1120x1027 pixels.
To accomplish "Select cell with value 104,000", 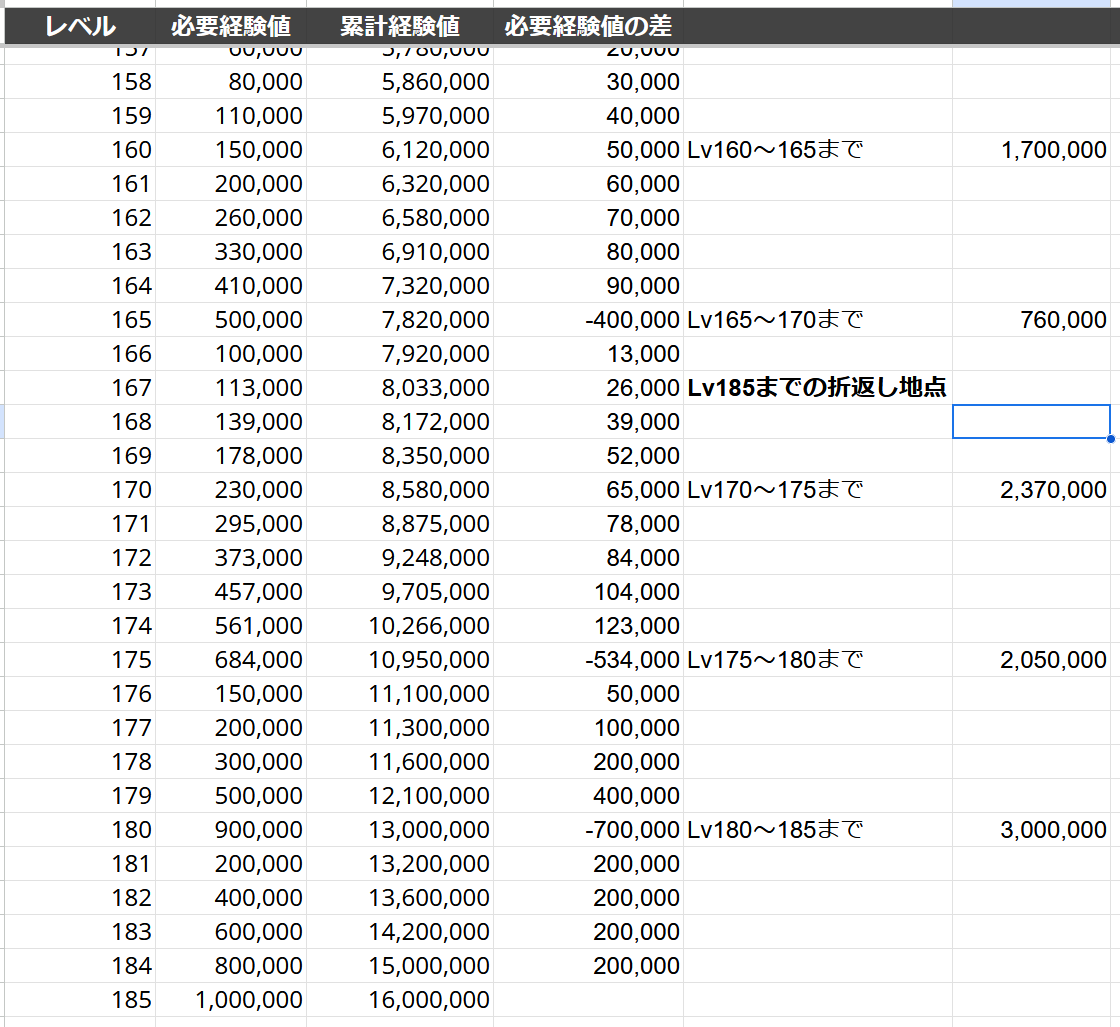I will coord(588,591).
